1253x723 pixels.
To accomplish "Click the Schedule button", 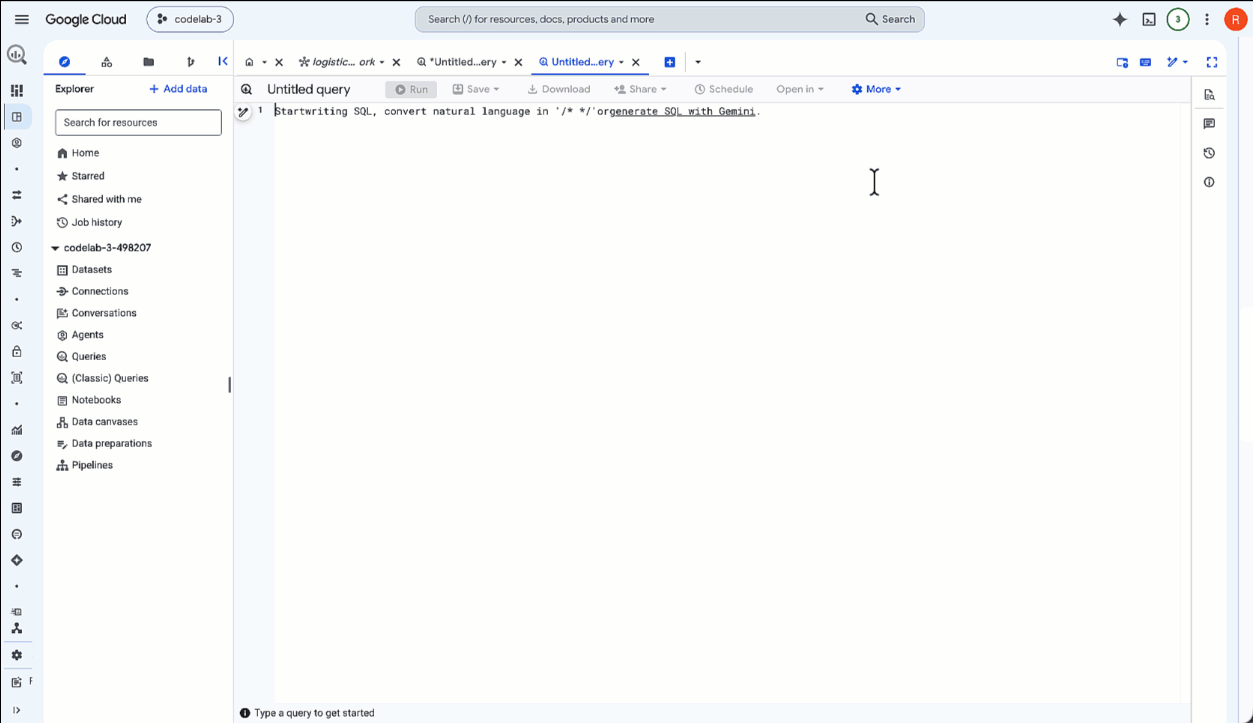I will point(723,89).
